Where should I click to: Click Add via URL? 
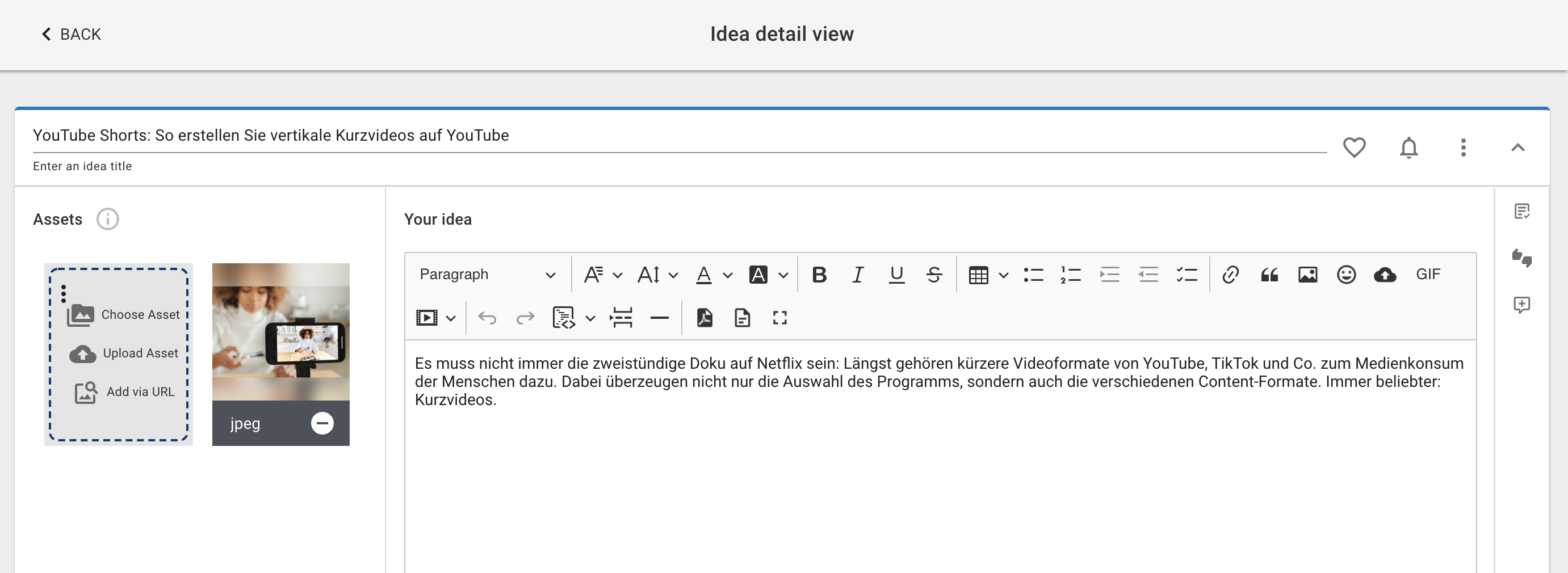point(124,391)
